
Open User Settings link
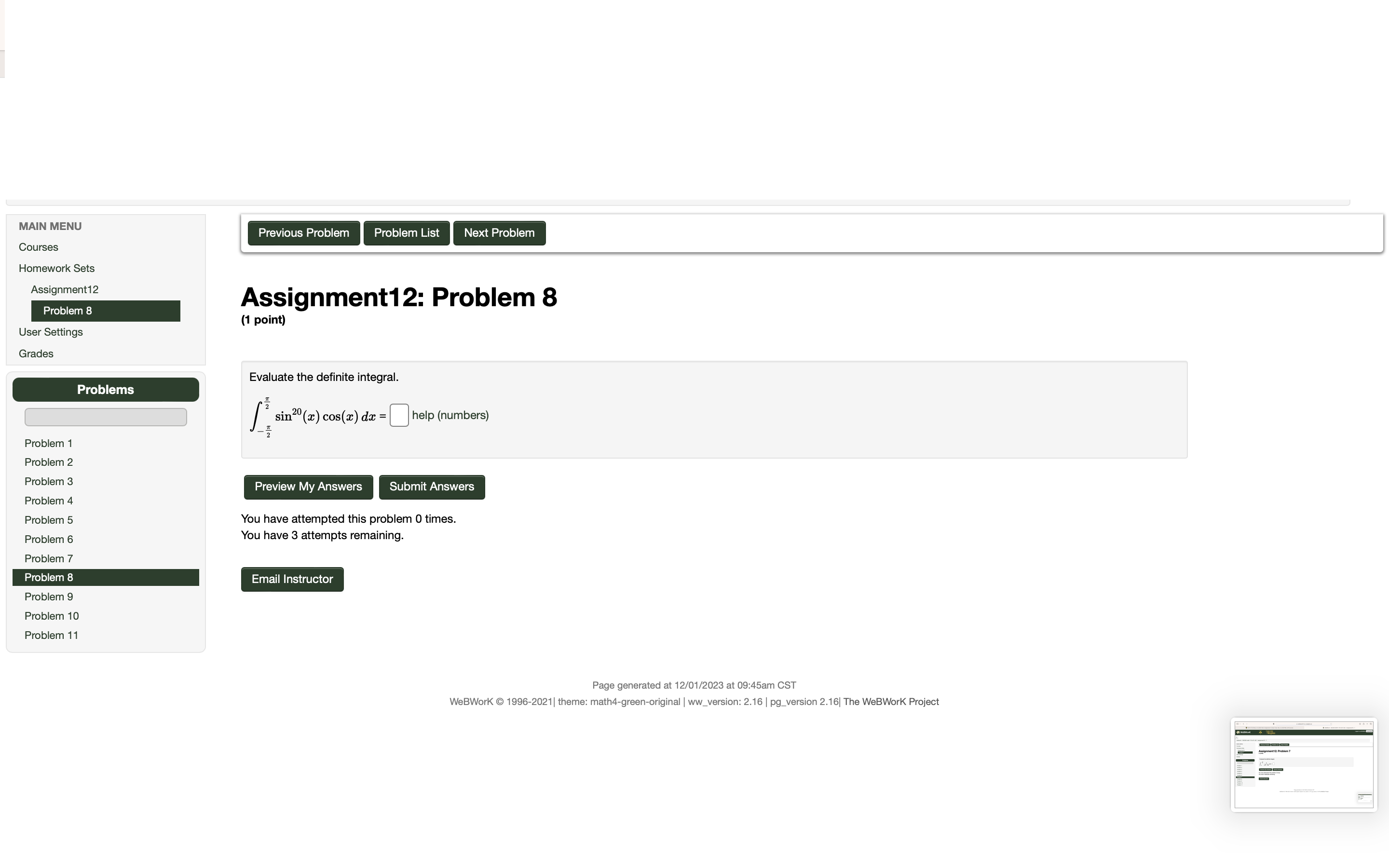click(51, 332)
